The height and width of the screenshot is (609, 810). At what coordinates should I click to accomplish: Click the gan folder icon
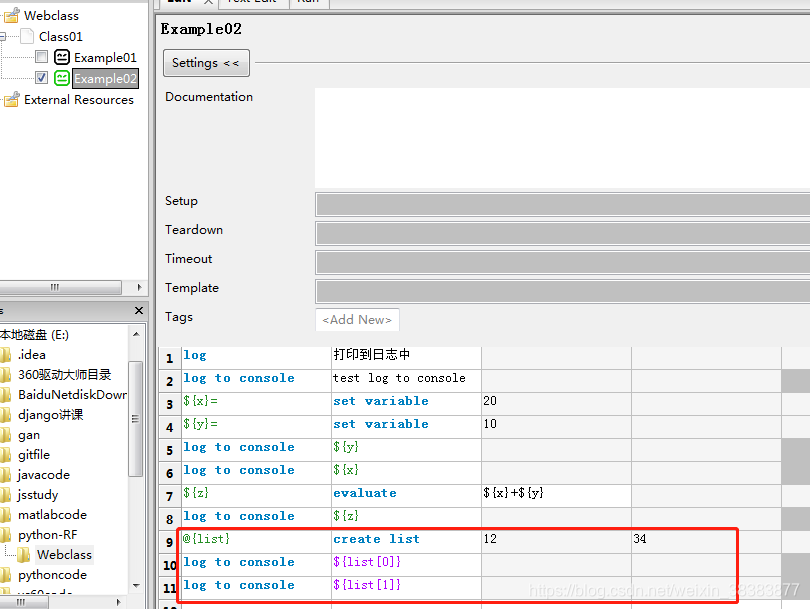(6, 435)
